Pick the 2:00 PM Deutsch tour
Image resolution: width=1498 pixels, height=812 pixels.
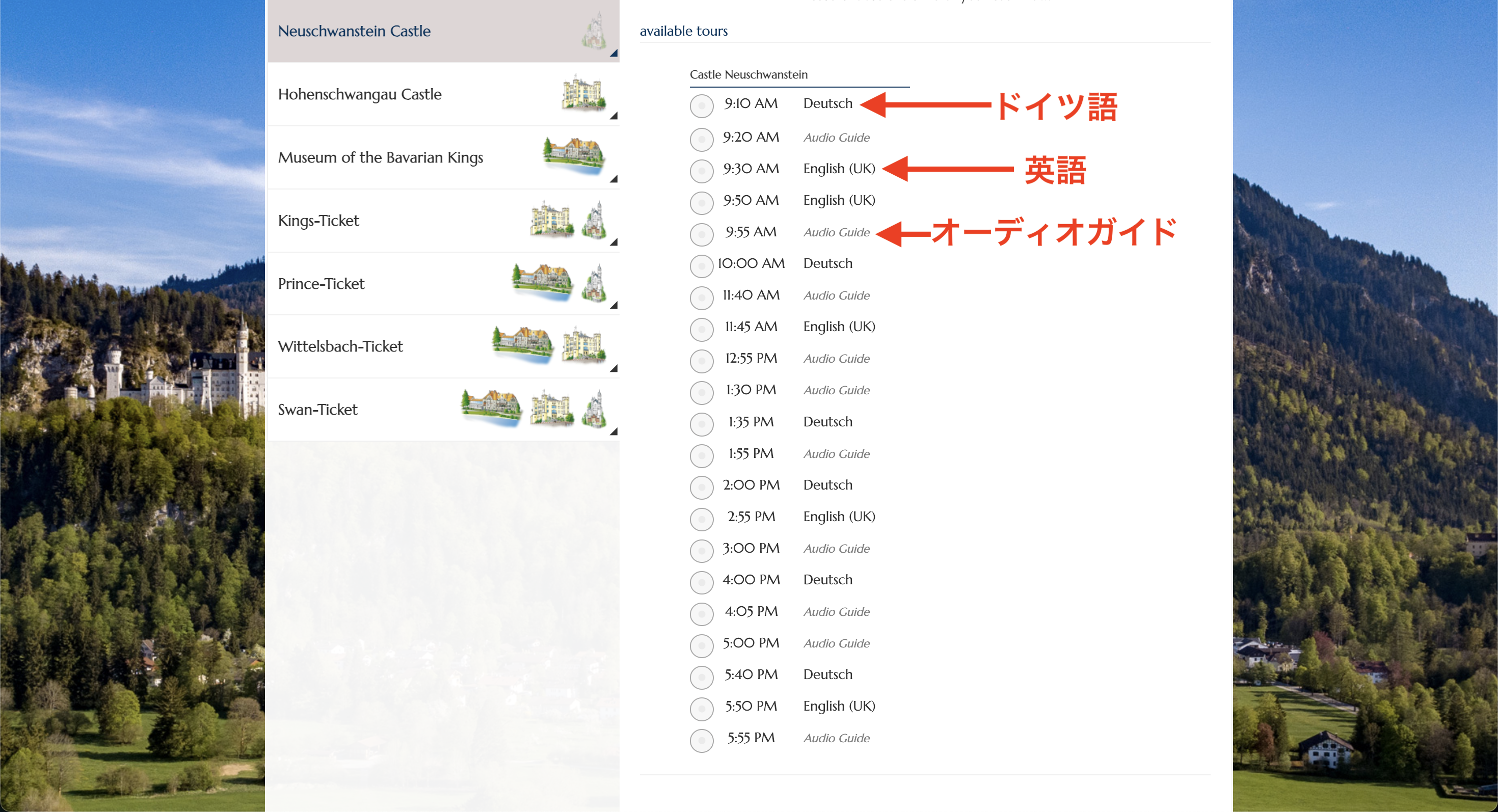(x=702, y=487)
